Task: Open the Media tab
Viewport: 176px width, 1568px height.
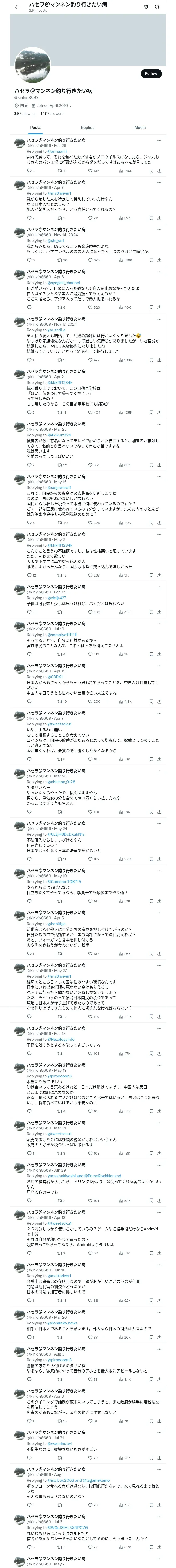Action: pyautogui.click(x=140, y=128)
